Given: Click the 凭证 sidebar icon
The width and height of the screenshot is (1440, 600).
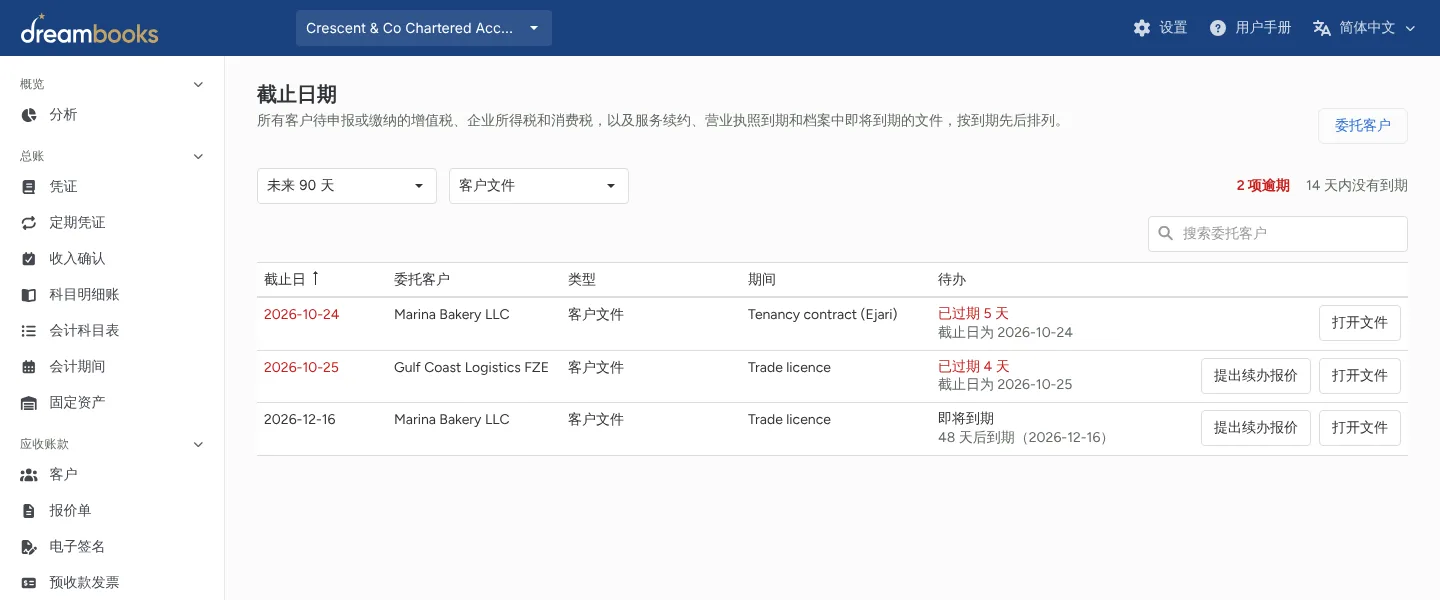Looking at the screenshot, I should click(x=29, y=187).
